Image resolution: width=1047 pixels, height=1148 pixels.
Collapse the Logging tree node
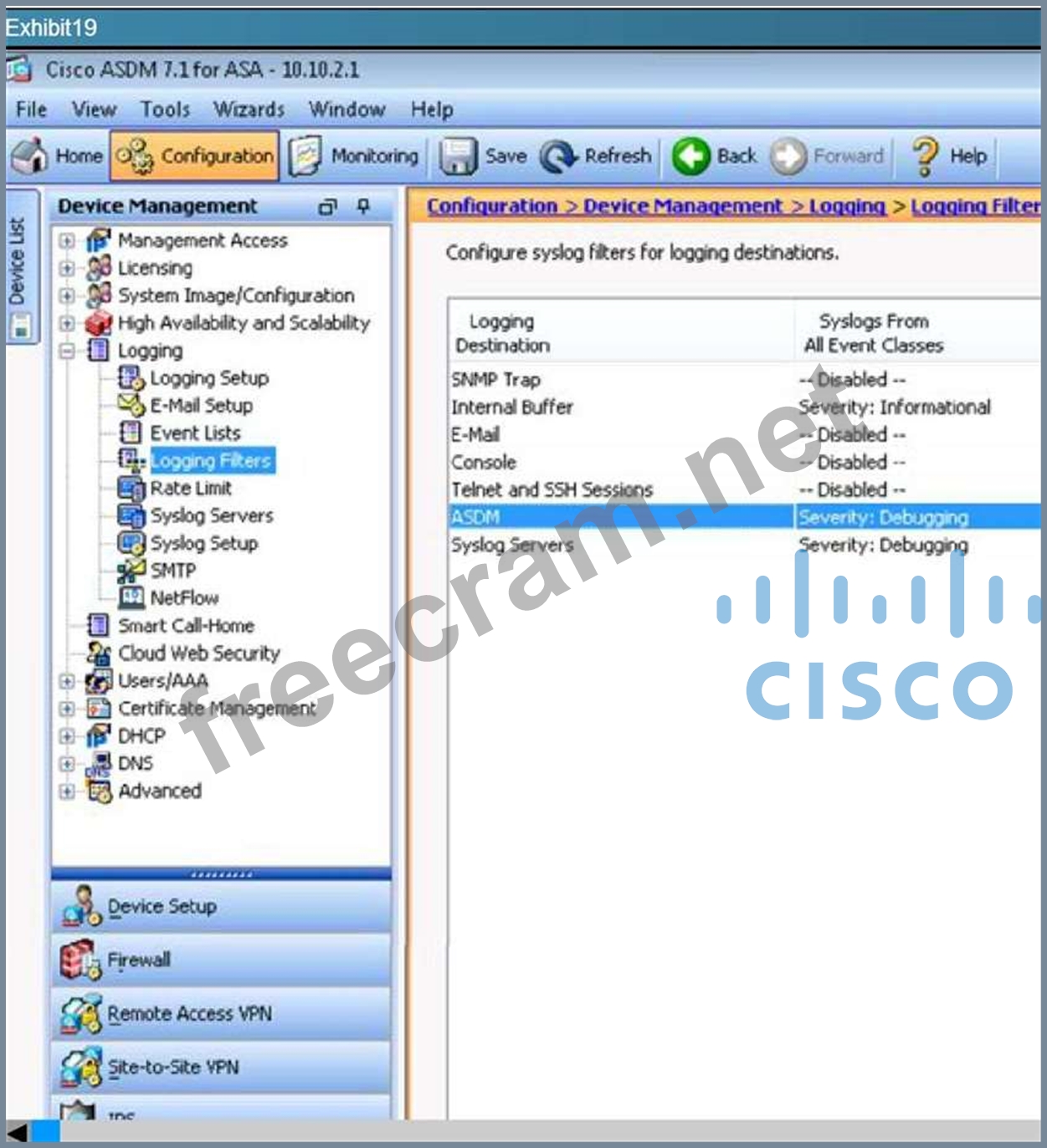point(67,351)
